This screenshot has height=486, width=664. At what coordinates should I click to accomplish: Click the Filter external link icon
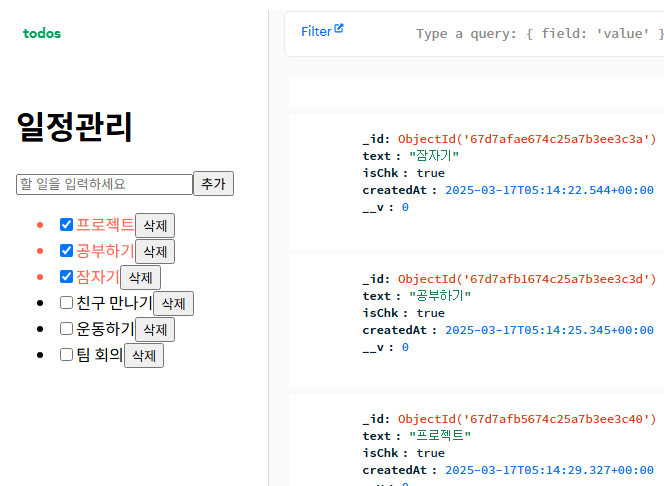tap(339, 28)
